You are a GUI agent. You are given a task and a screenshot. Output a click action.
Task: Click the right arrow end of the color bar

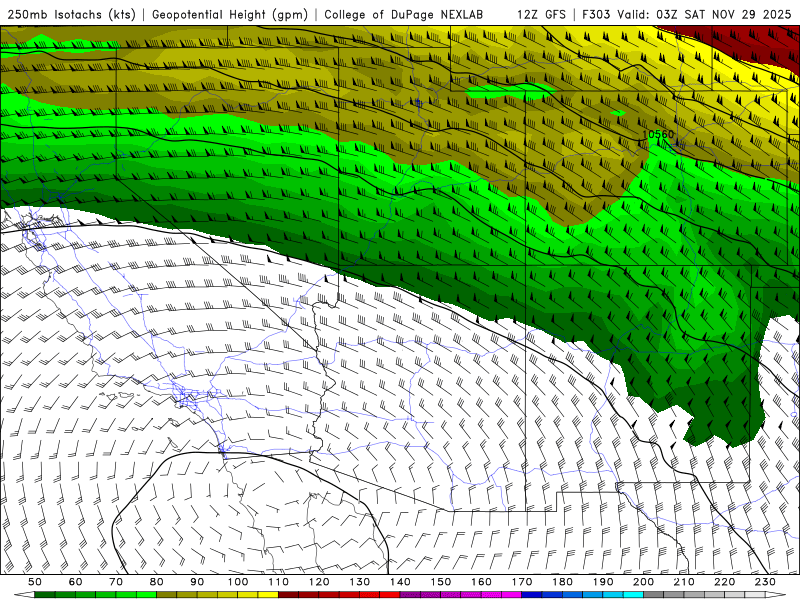click(776, 595)
